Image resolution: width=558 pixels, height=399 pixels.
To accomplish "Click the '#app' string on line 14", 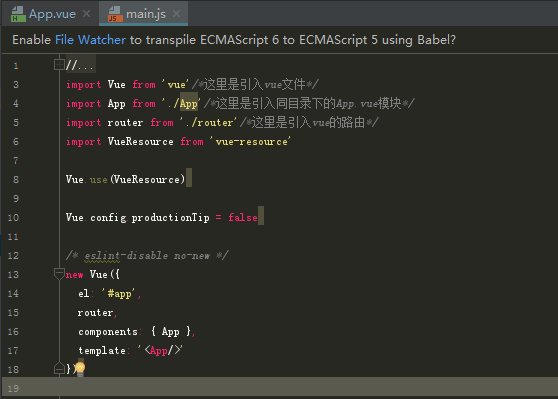I will coord(120,294).
